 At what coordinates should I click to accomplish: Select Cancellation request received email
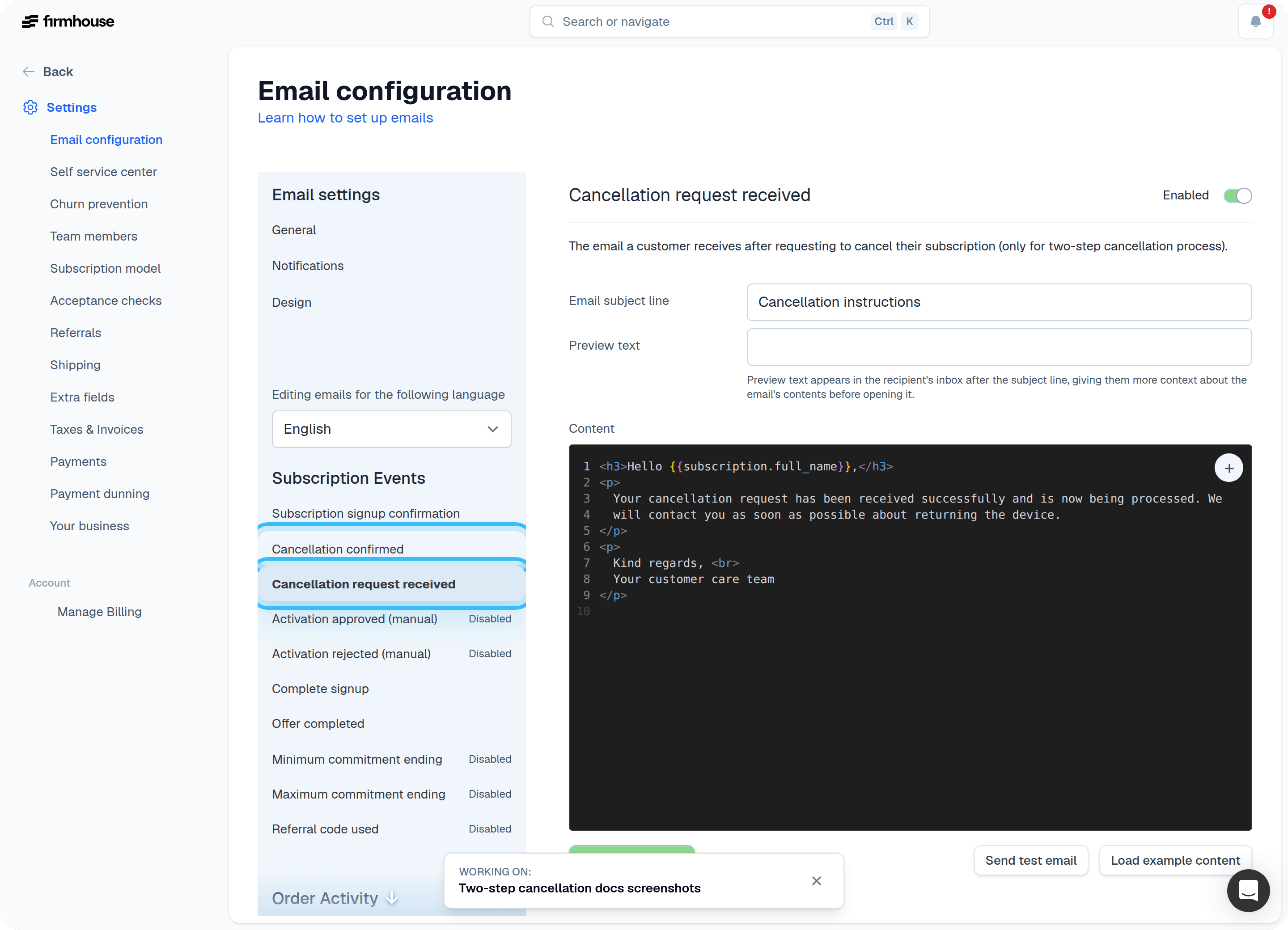tap(391, 584)
